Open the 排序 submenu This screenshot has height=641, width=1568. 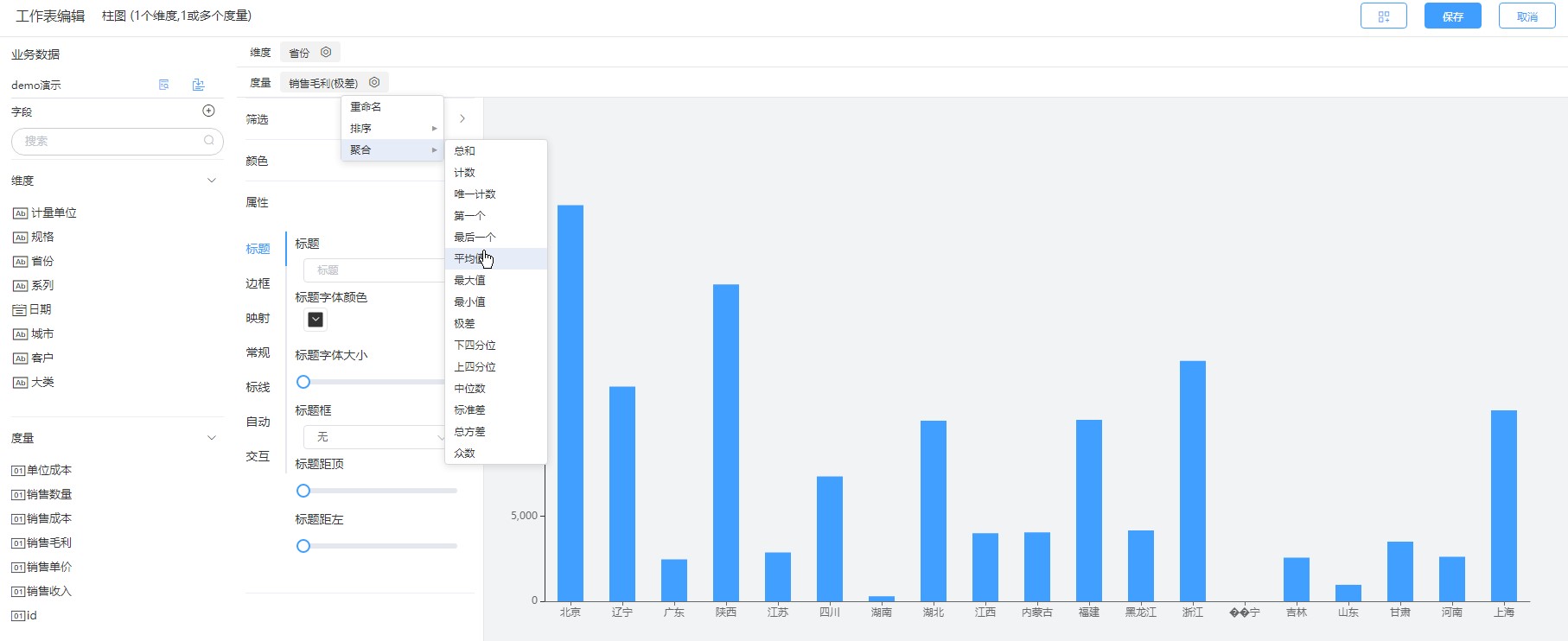pyautogui.click(x=392, y=128)
